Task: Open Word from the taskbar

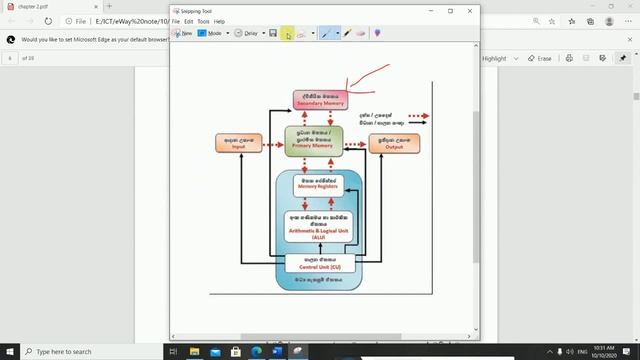Action: point(277,351)
